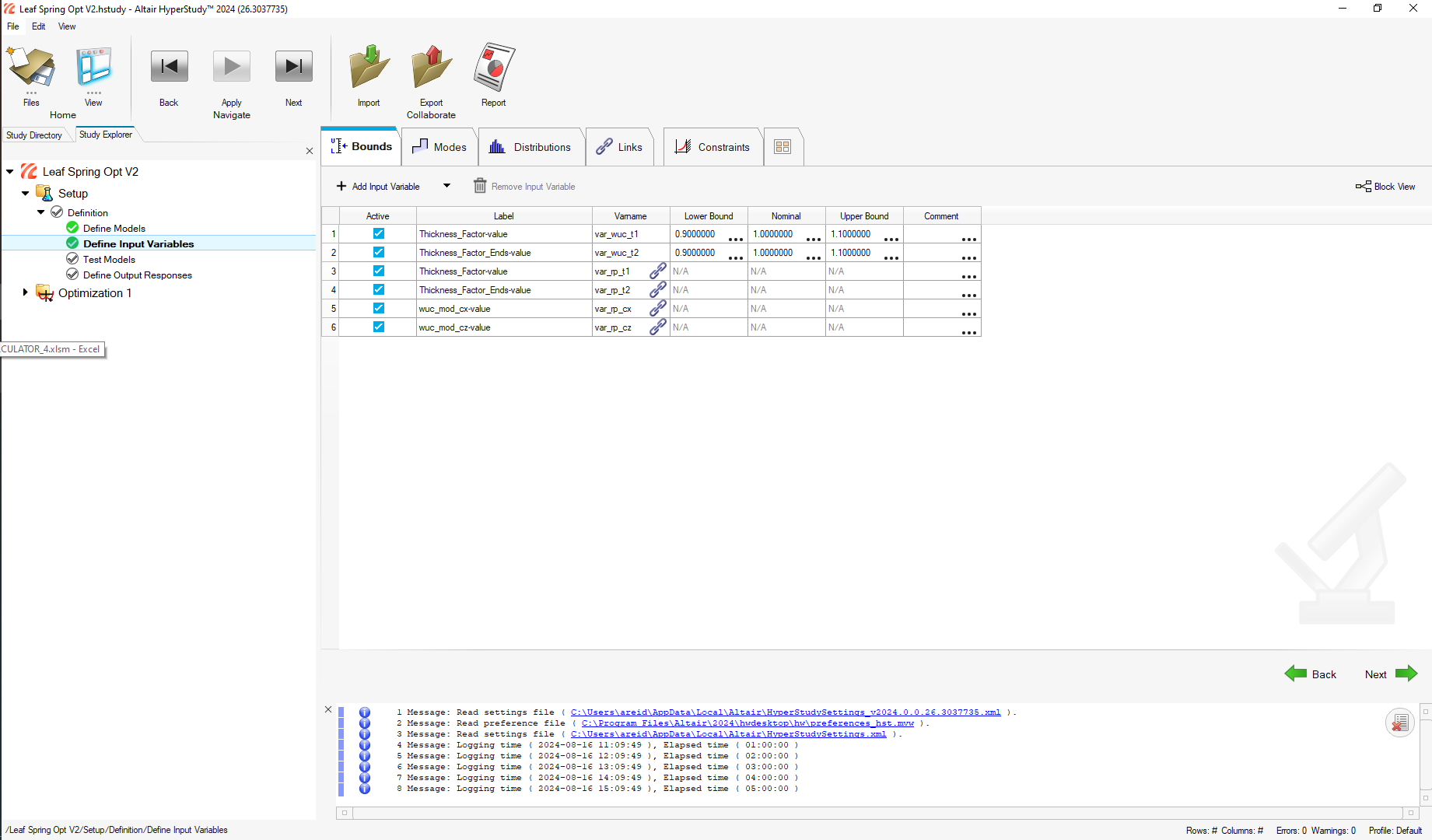
Task: Open the Comment ellipsis for row 6
Action: click(x=969, y=332)
